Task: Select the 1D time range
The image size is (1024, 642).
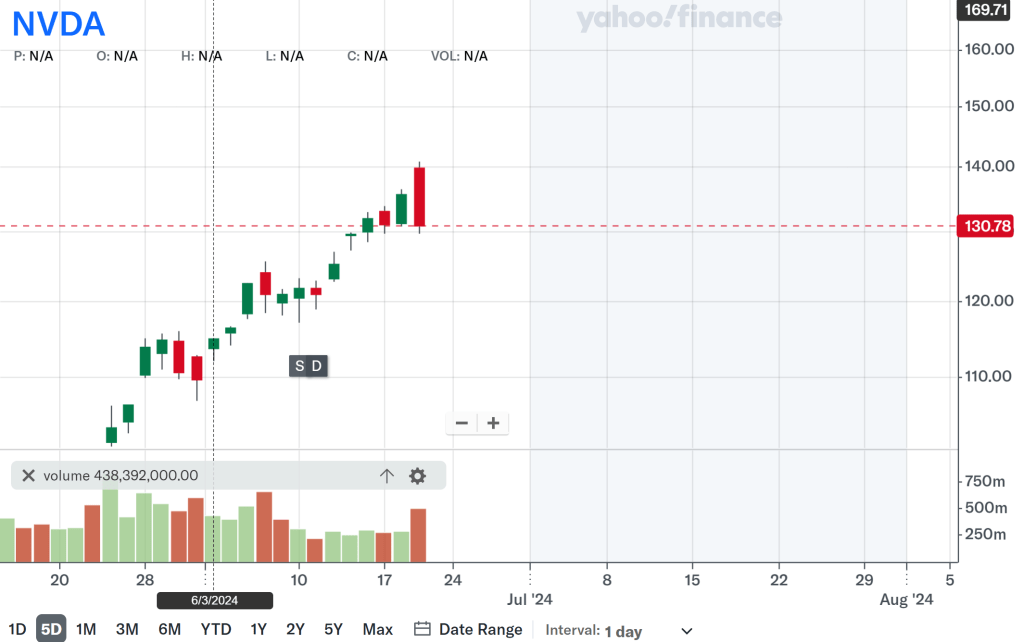Action: [x=17, y=629]
